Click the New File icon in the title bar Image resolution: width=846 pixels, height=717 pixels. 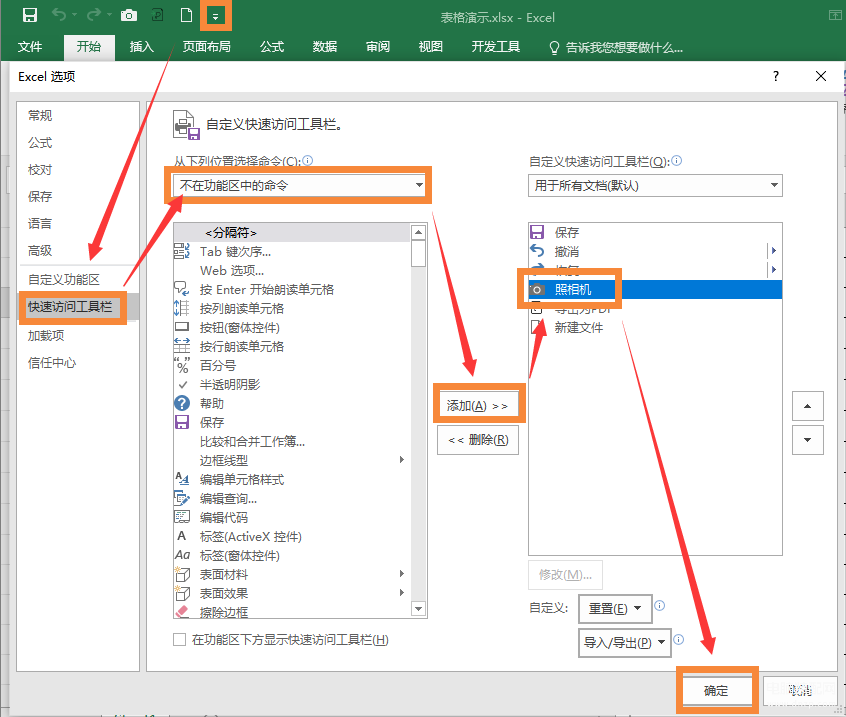(x=186, y=15)
